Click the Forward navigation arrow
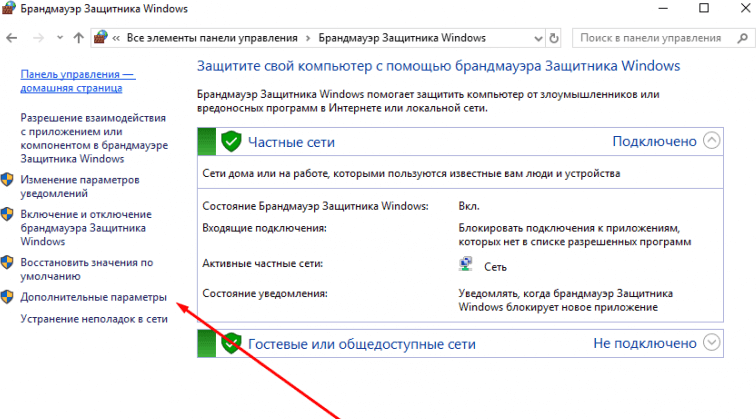756x419 pixels. pyautogui.click(x=38, y=38)
